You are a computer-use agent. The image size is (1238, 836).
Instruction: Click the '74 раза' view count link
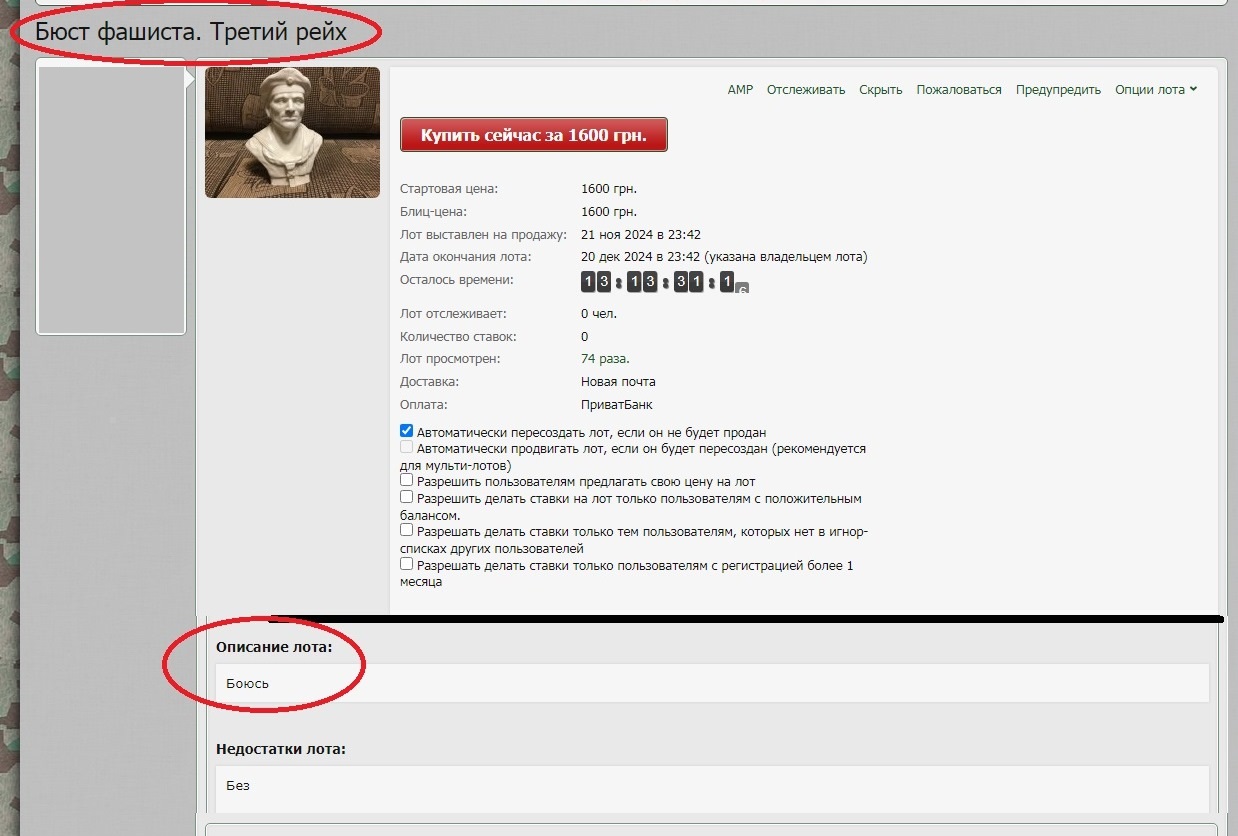point(605,359)
